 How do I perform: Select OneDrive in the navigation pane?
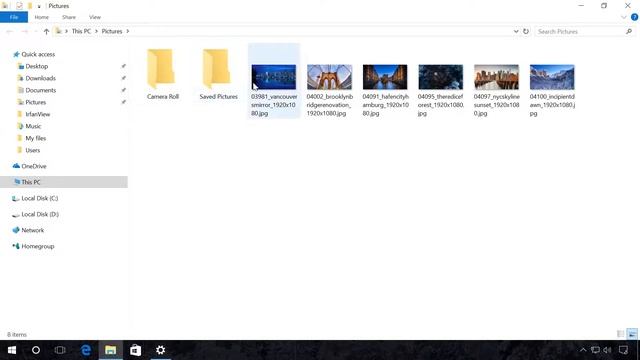coord(33,166)
